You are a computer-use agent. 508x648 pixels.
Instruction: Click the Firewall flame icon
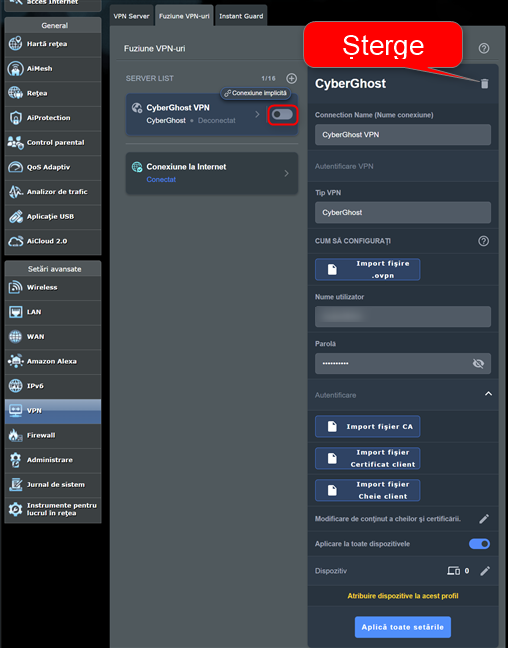(15, 435)
